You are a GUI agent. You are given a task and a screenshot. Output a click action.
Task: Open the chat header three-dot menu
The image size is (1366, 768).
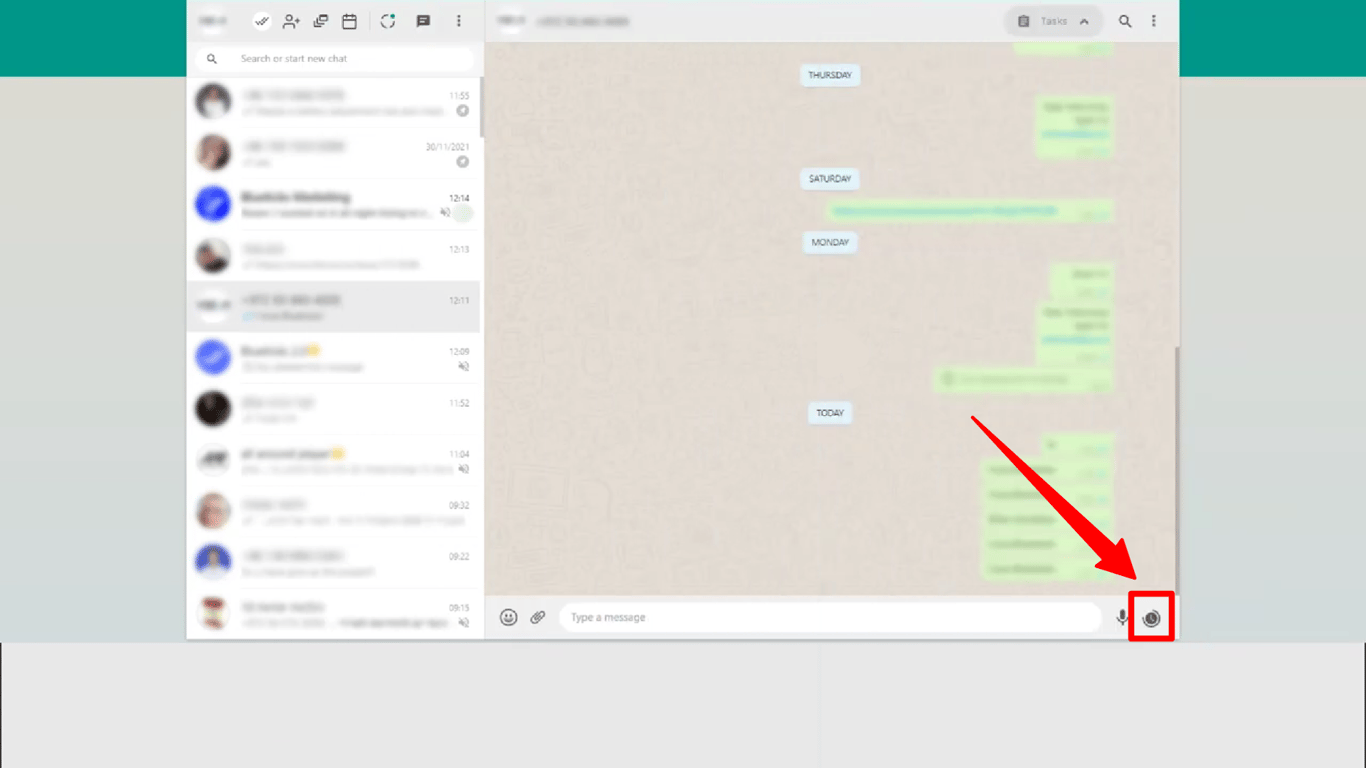click(1154, 20)
